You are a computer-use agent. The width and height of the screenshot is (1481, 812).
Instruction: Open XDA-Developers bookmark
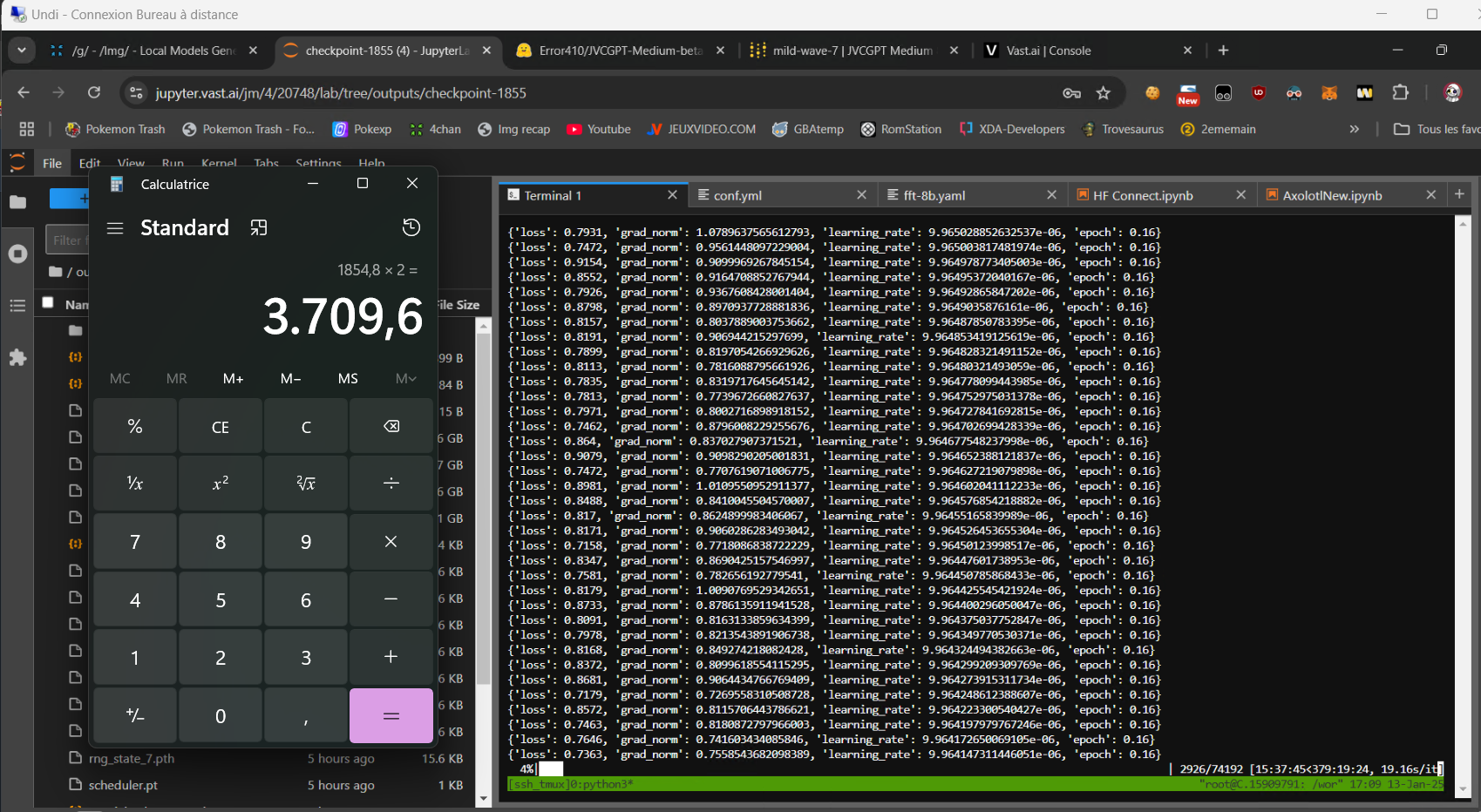[x=1012, y=129]
